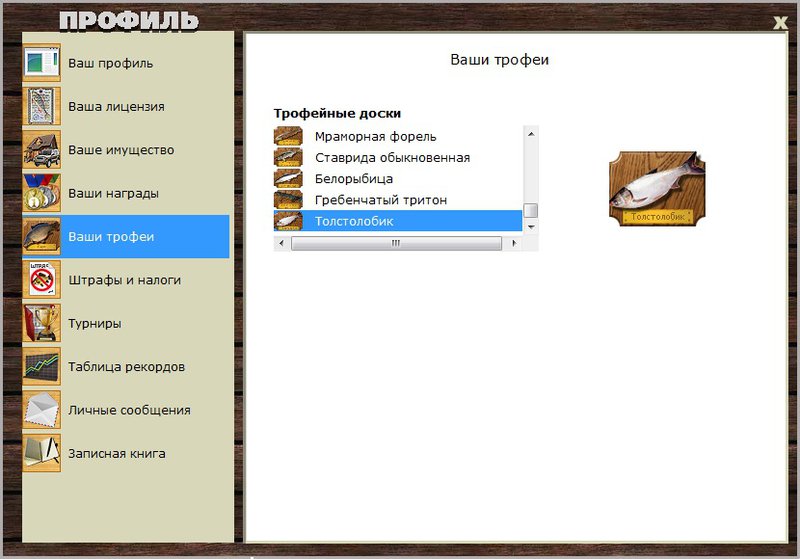This screenshot has width=800, height=559.
Task: Select Белорыбица in trophy list
Action: [398, 179]
